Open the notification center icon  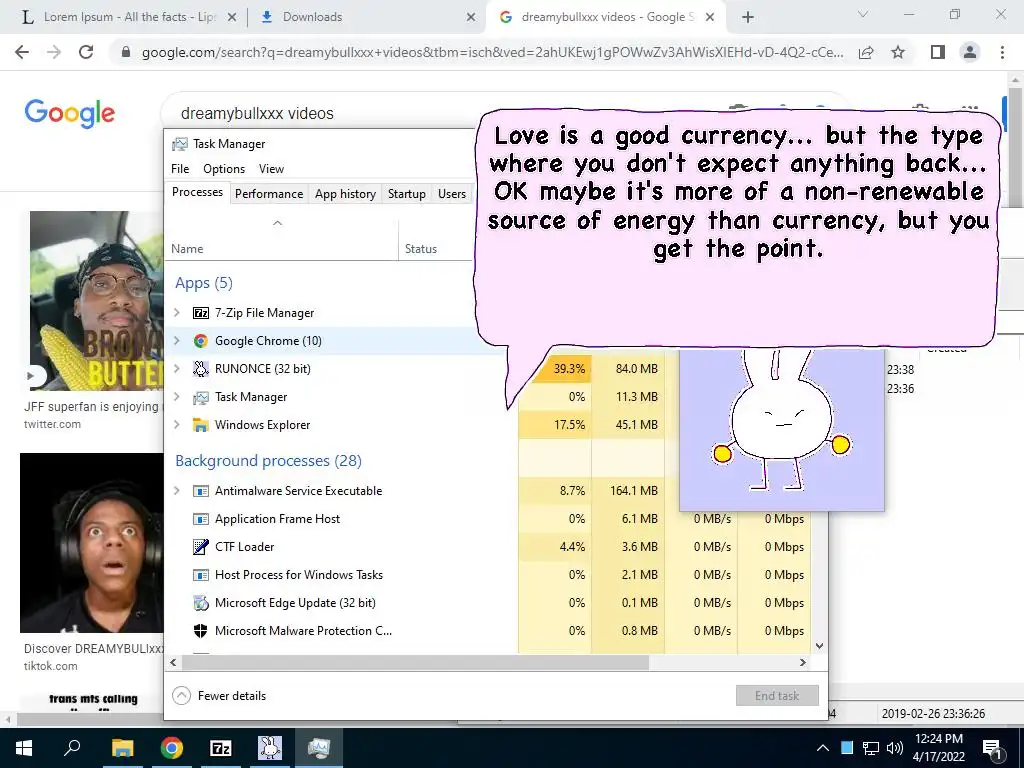click(993, 748)
